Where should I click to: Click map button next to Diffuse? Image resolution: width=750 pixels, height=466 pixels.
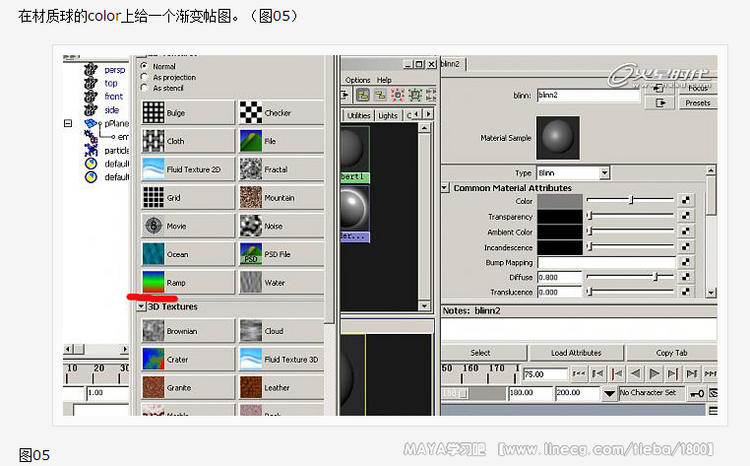[685, 277]
